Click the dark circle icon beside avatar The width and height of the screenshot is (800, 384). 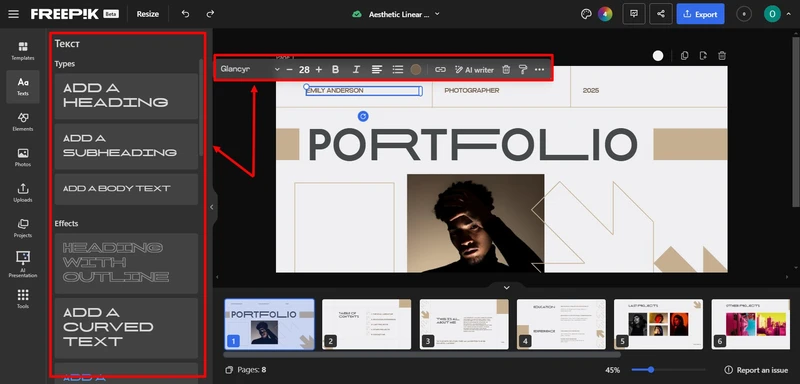tap(744, 14)
